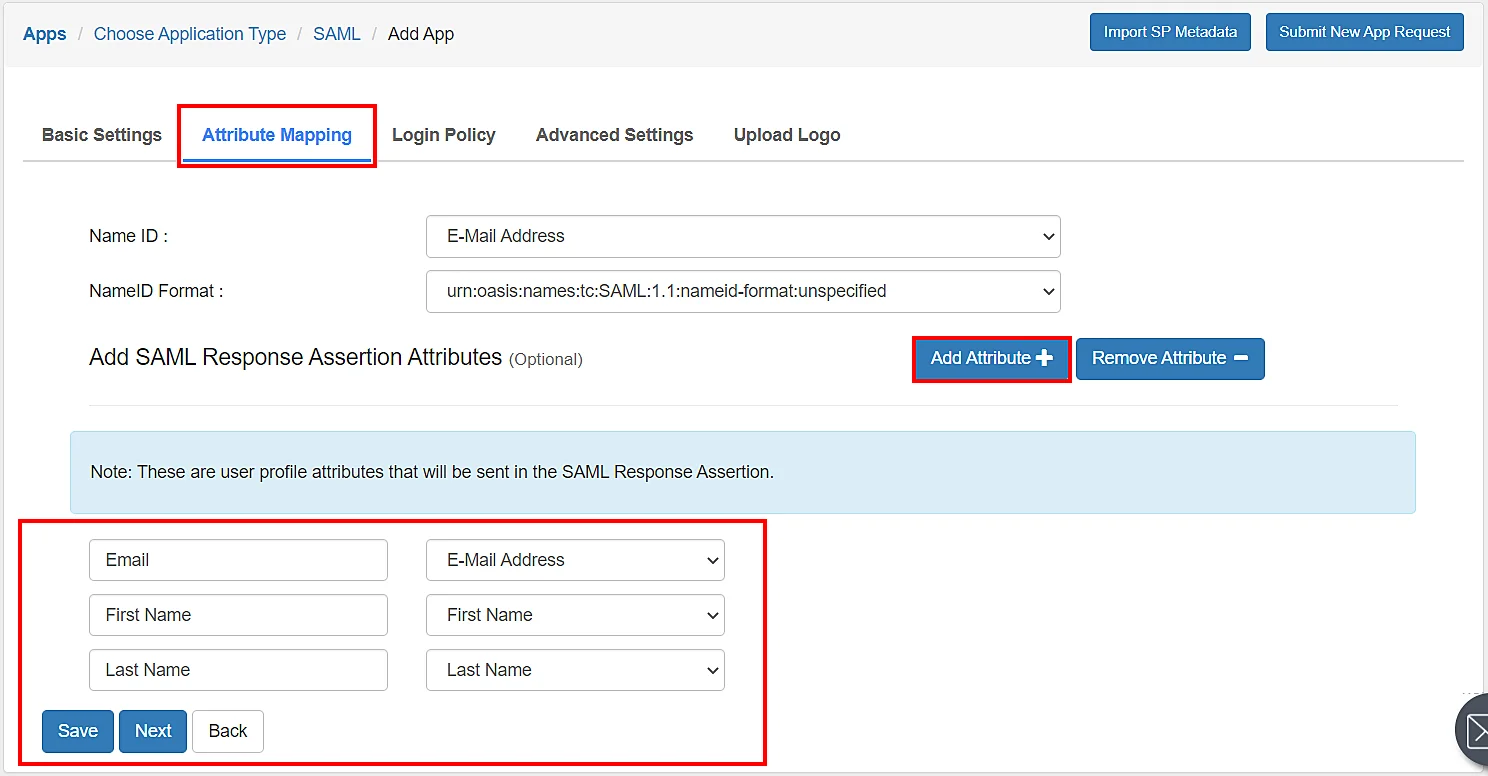Open the Name ID dropdown
The width and height of the screenshot is (1488, 776).
743,236
